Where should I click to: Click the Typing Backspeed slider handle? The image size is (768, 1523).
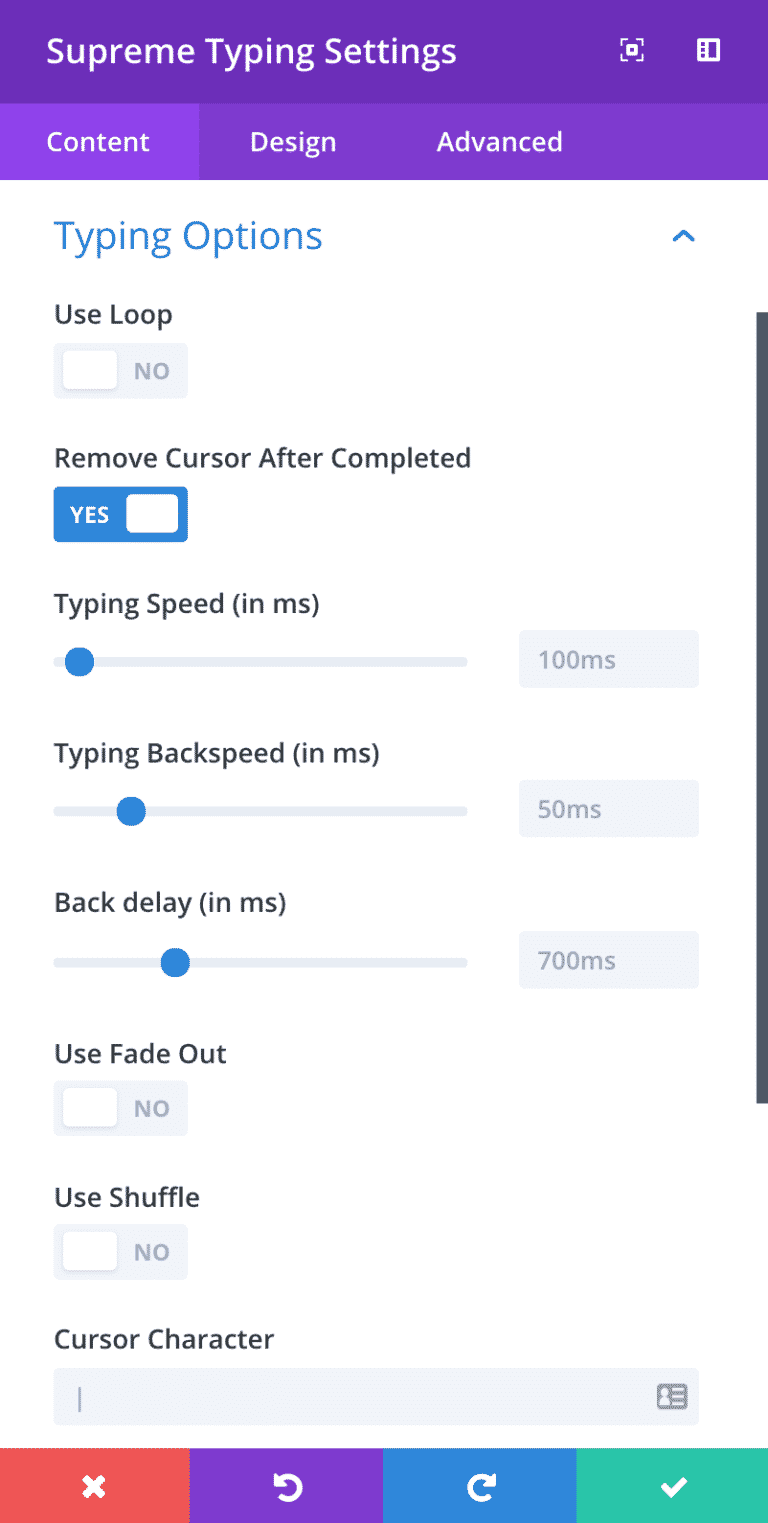130,811
